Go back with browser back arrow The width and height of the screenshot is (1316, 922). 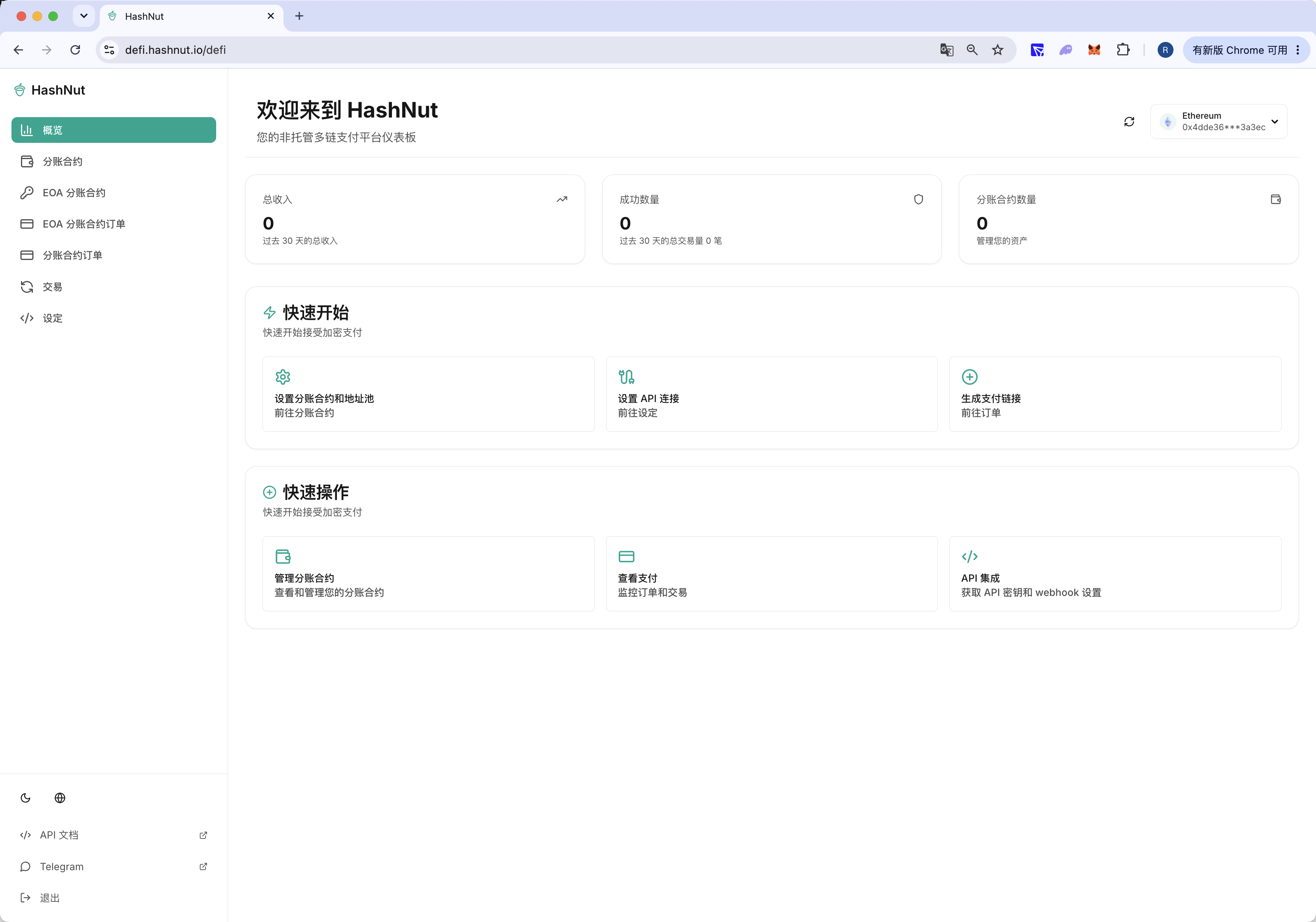pos(18,50)
